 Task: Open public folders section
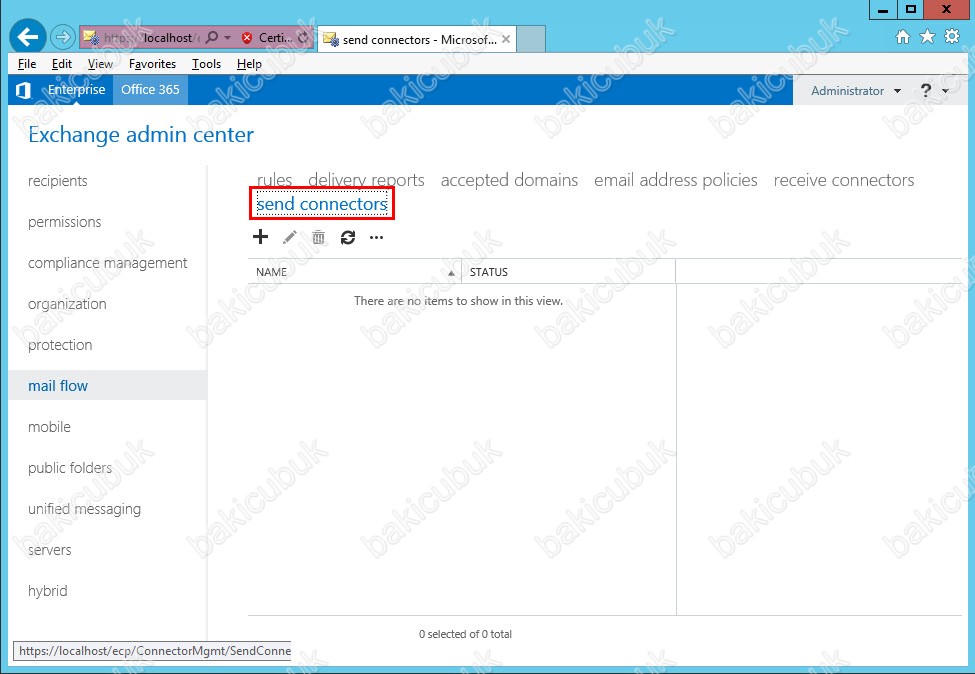pyautogui.click(x=70, y=468)
